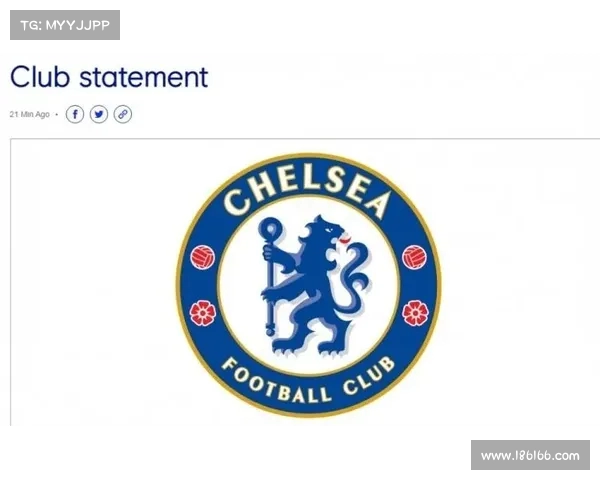Click the word Club in headline
Screen dimensions: 600x480
(x=40, y=77)
